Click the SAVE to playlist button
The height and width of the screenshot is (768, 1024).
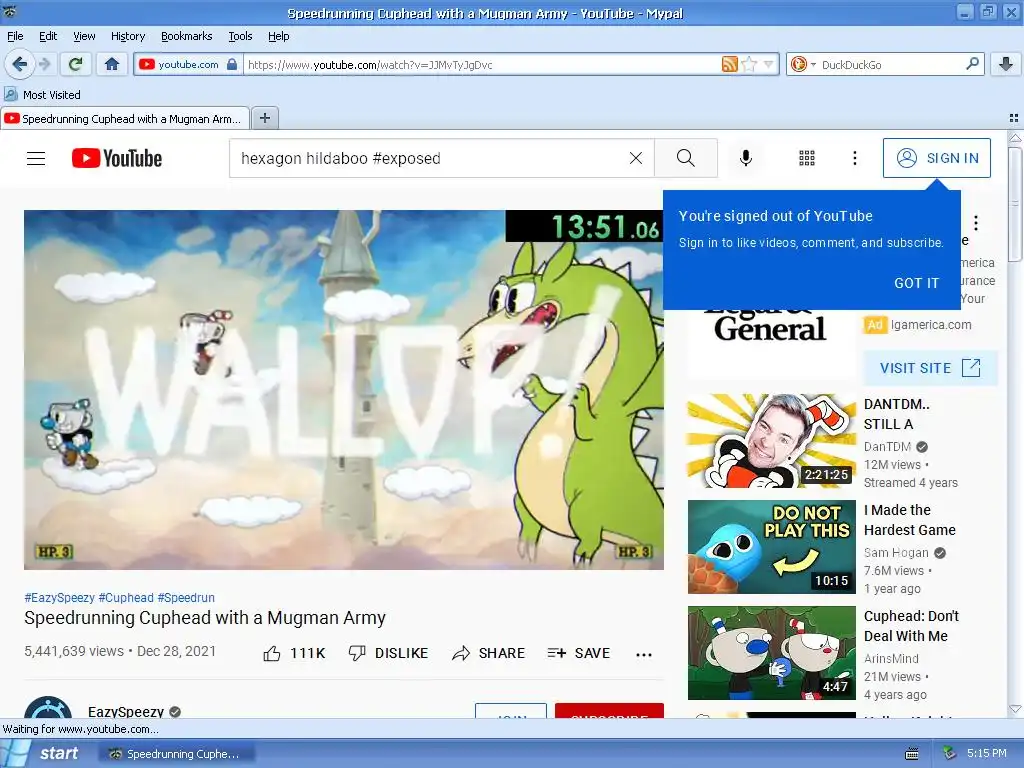click(x=578, y=653)
